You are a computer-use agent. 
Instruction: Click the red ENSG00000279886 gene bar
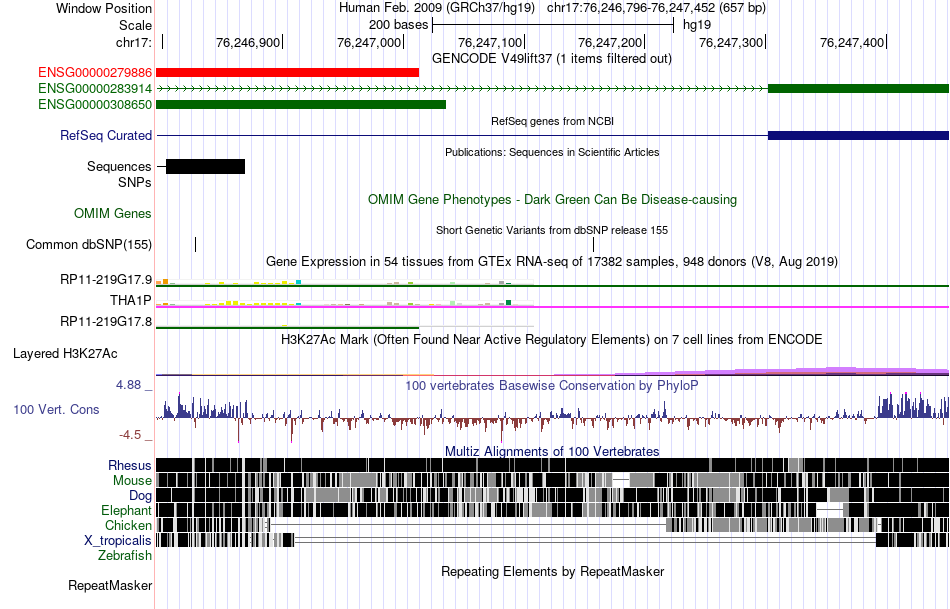point(287,73)
